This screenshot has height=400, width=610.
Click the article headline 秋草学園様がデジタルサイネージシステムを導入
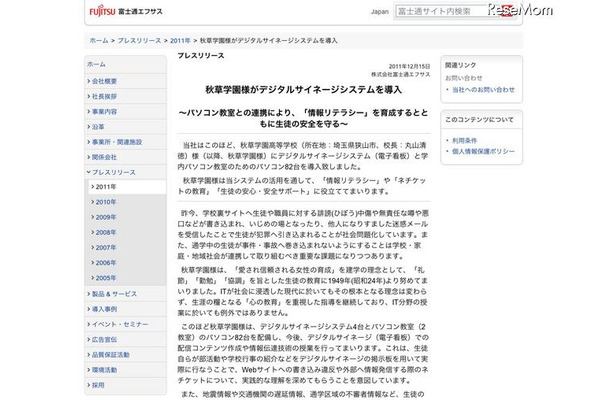tap(303, 90)
